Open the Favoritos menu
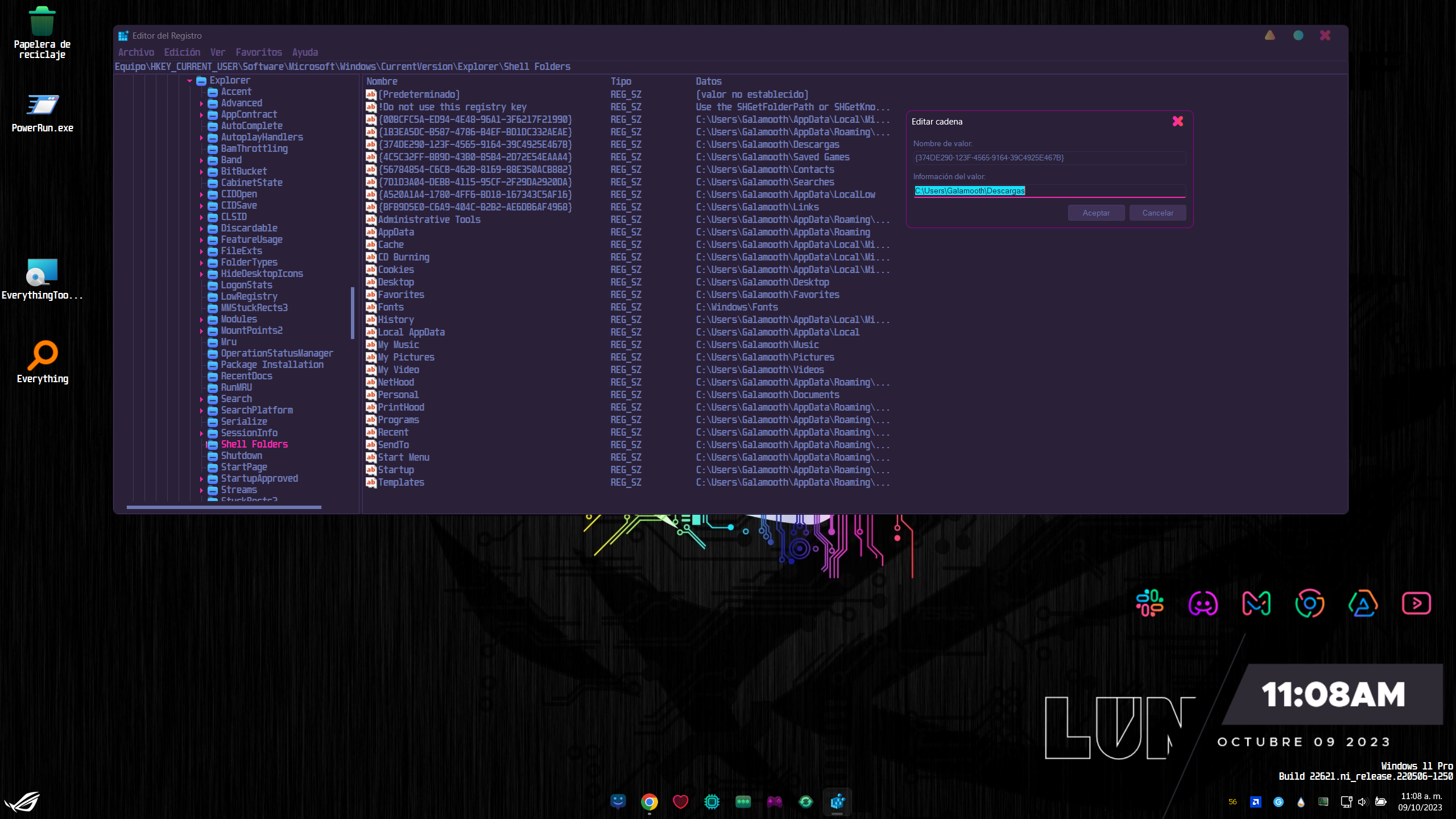Viewport: 1456px width, 819px height. coord(259,52)
